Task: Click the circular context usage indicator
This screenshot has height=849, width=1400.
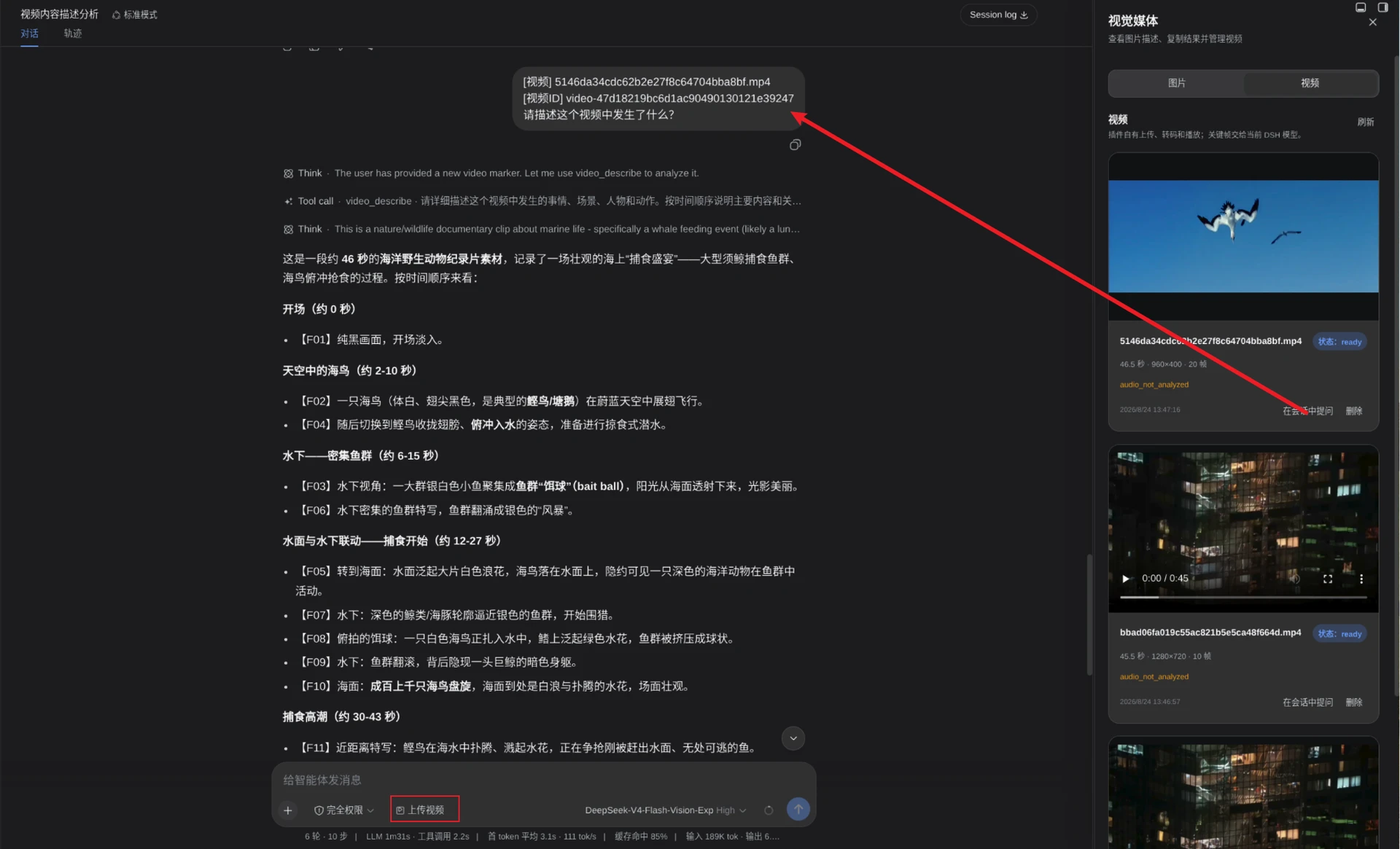Action: pyautogui.click(x=769, y=810)
